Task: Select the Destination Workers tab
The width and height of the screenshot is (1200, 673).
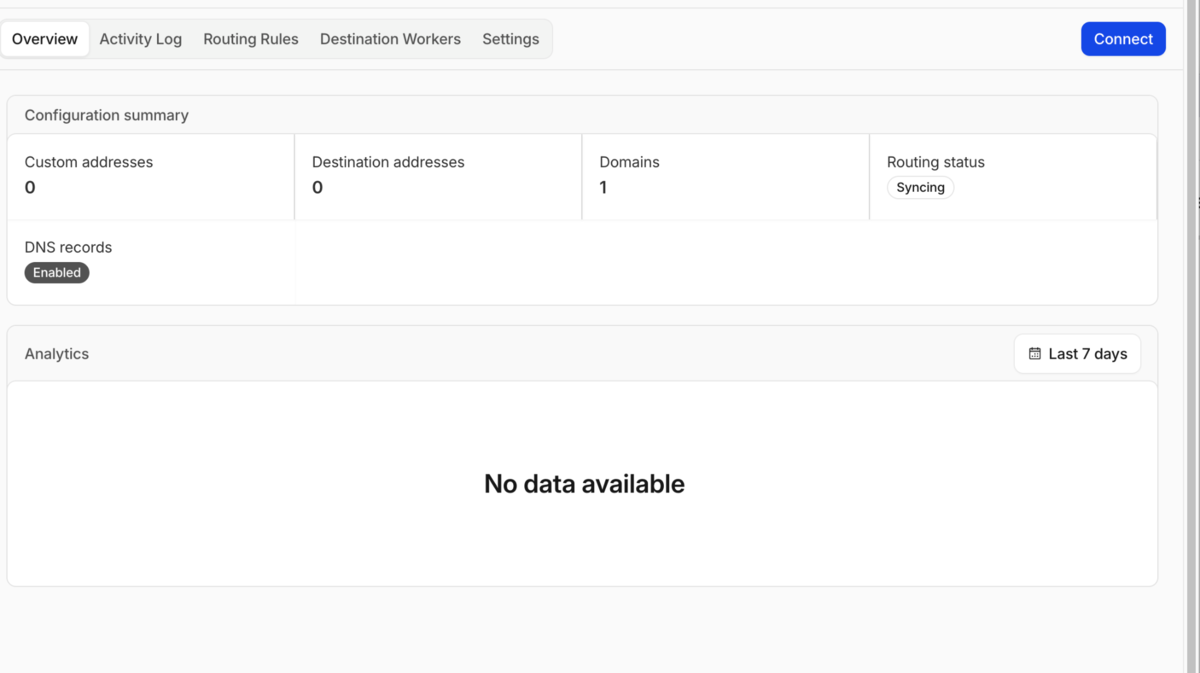Action: (x=390, y=39)
